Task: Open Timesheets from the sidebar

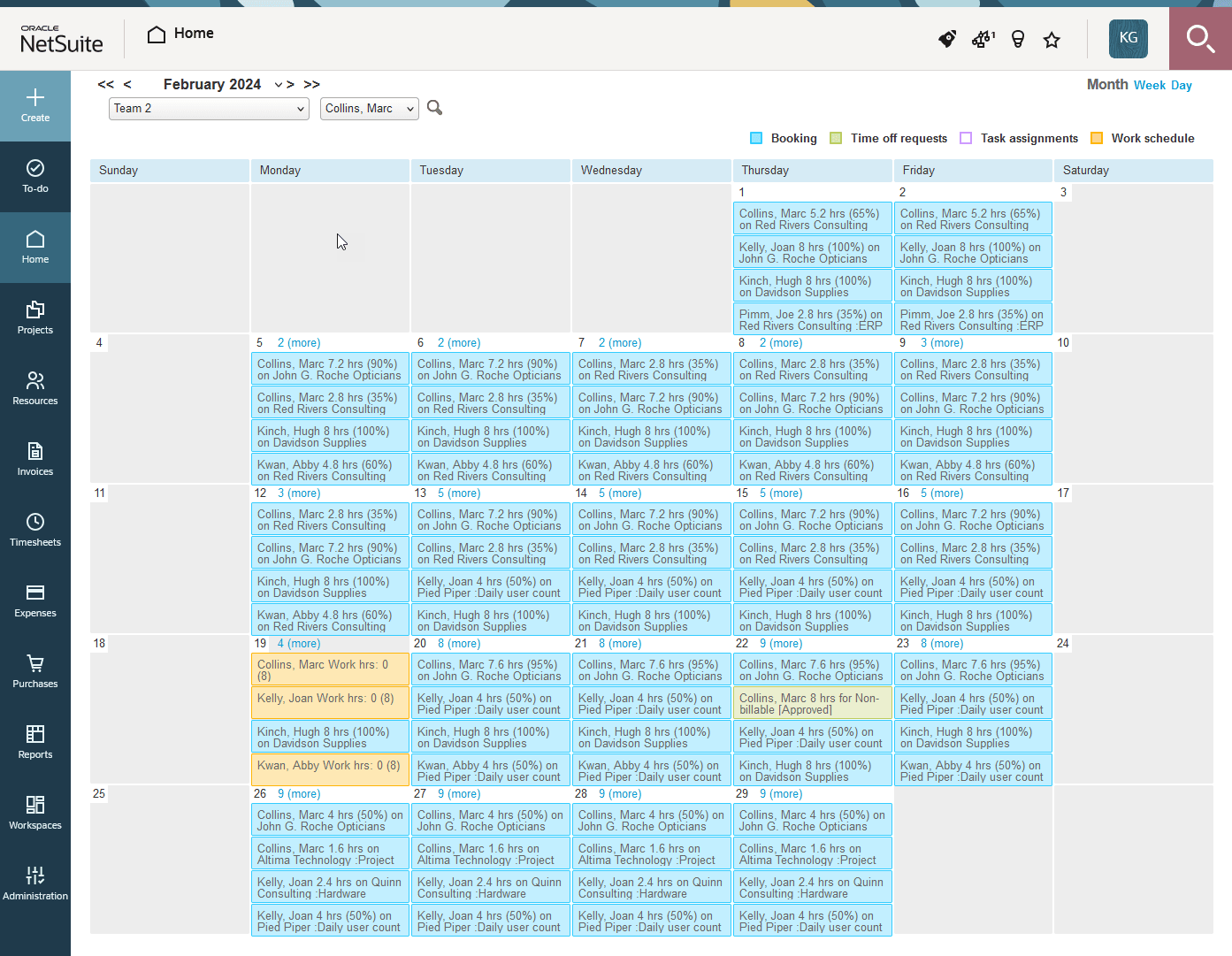Action: 35,531
